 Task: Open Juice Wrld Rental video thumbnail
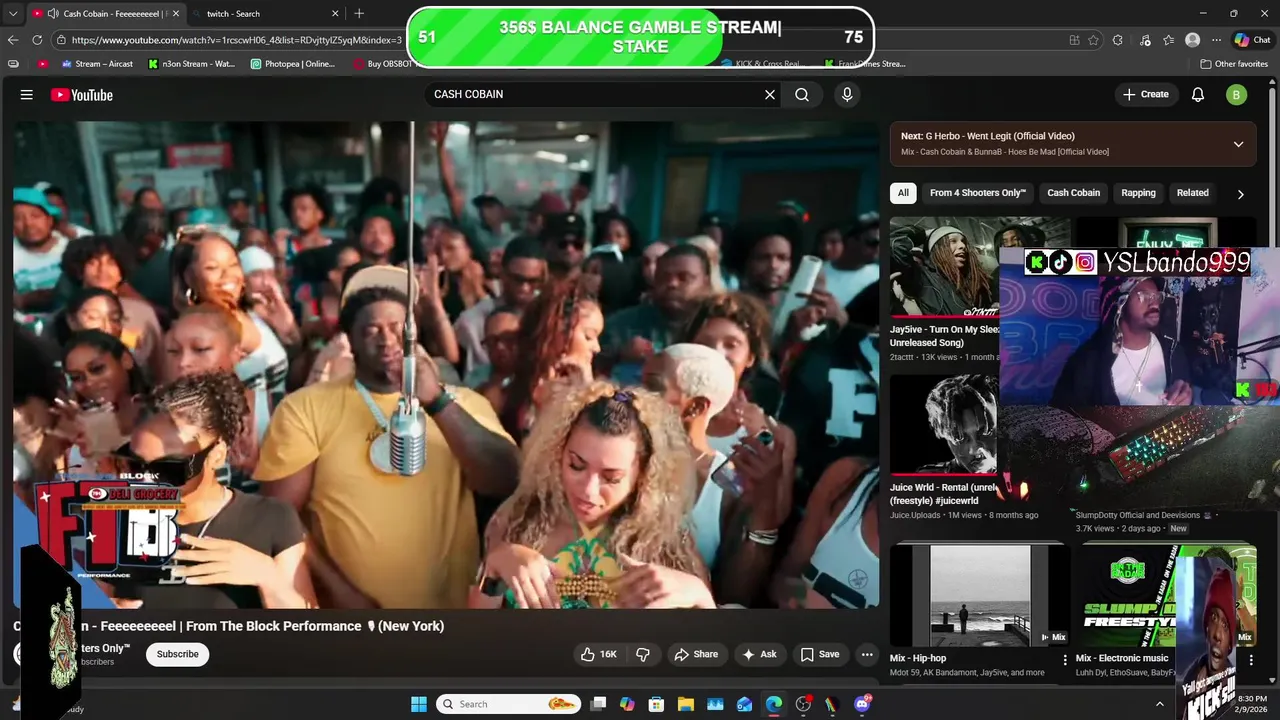pos(943,425)
